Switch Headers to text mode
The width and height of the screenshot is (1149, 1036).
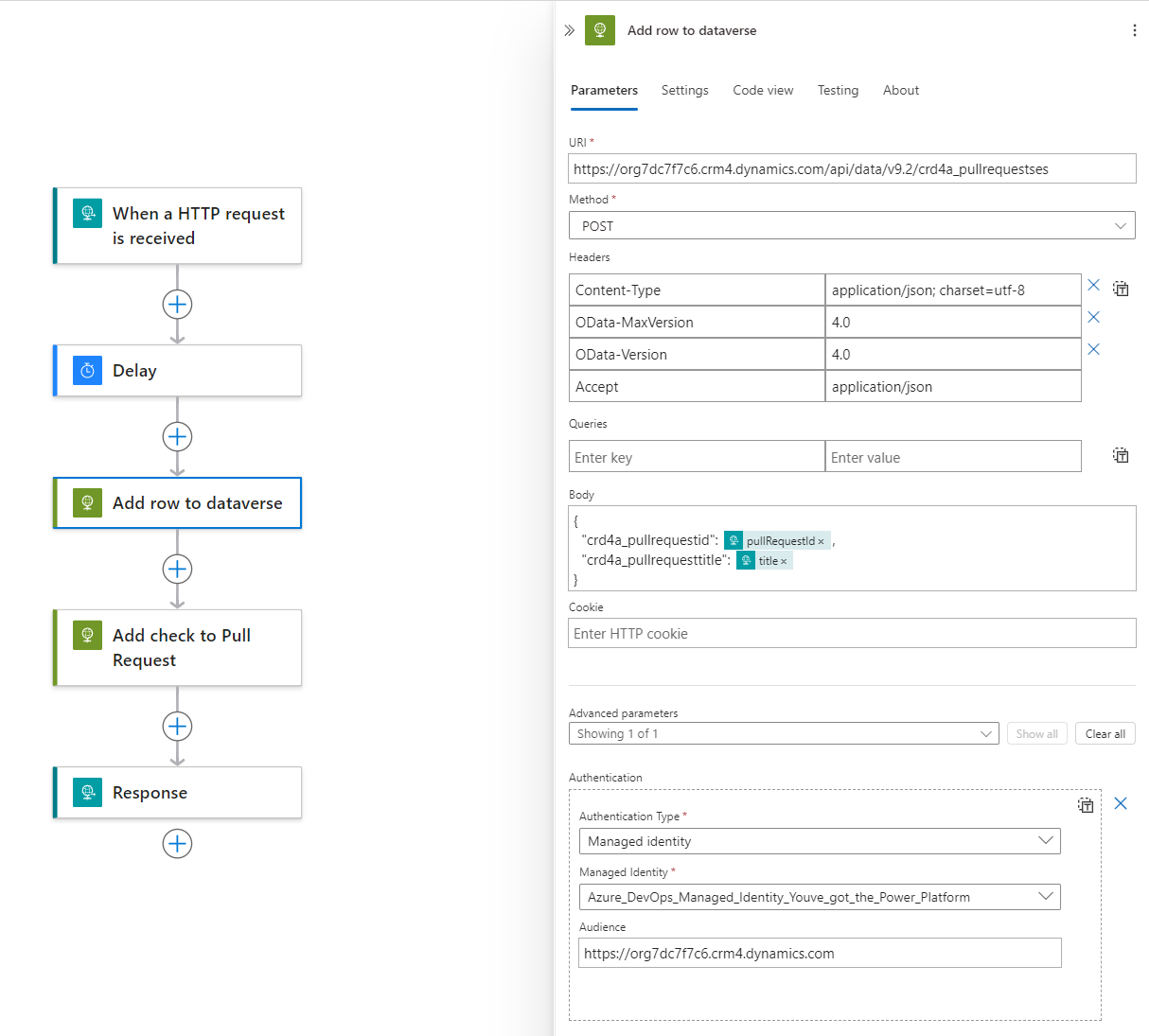1121,289
